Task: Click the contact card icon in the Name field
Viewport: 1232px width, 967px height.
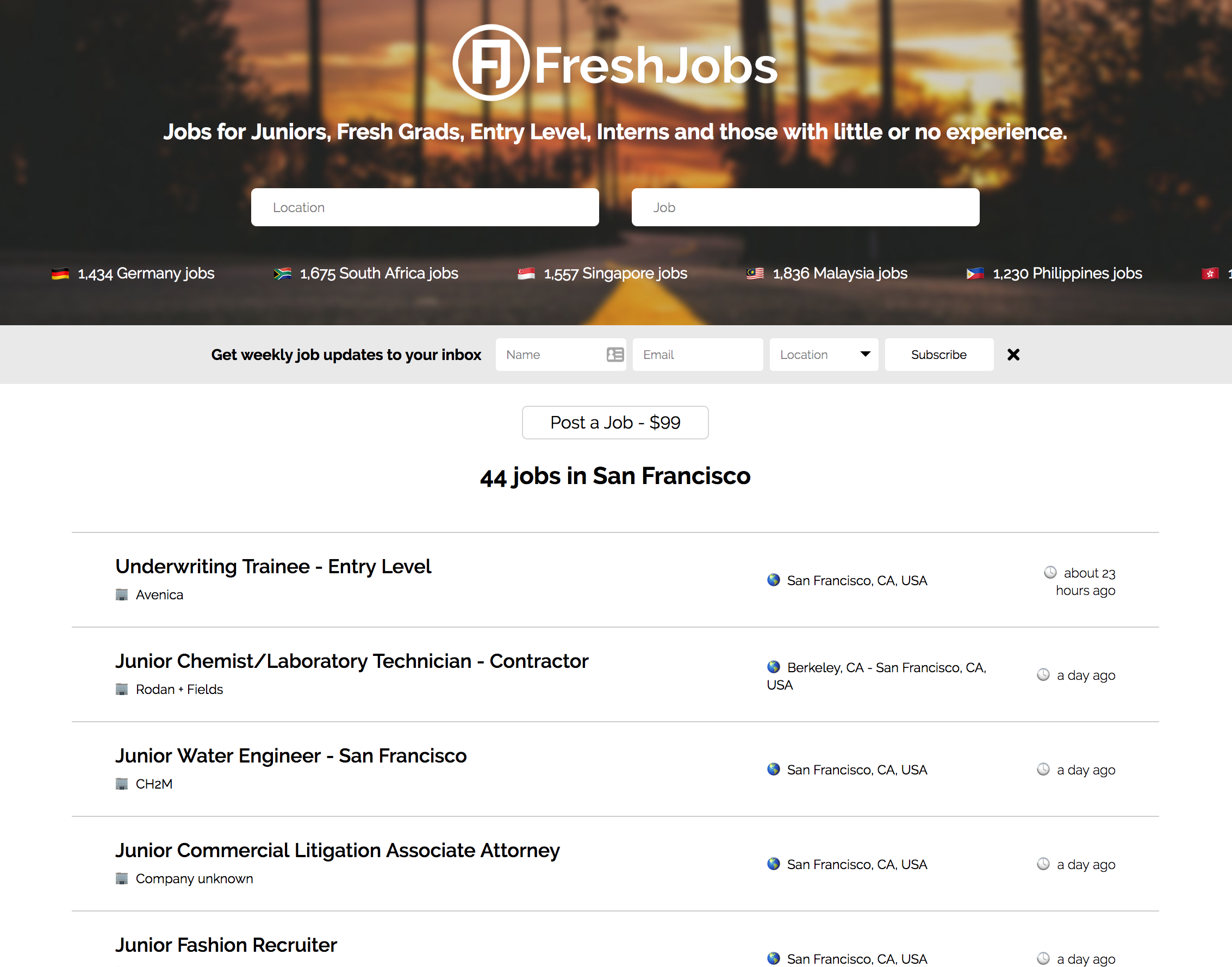Action: tap(614, 355)
